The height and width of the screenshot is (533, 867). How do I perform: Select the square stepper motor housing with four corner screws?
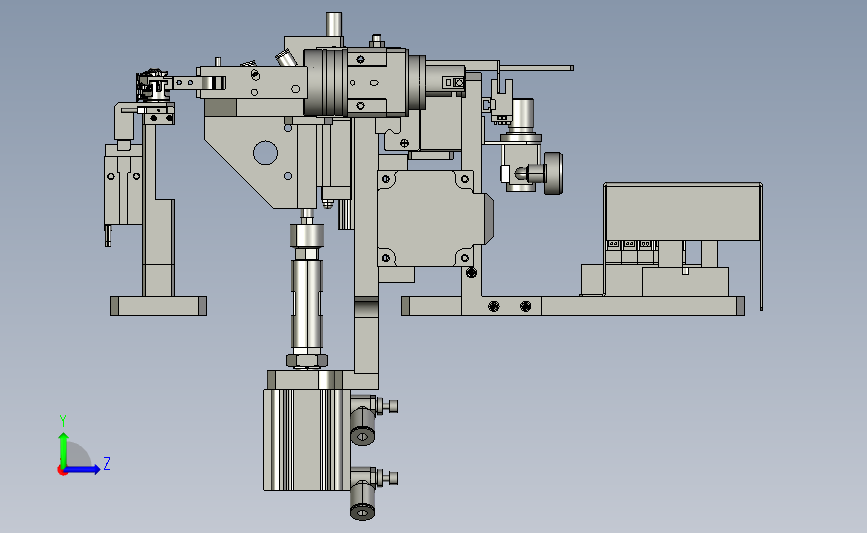pyautogui.click(x=426, y=218)
